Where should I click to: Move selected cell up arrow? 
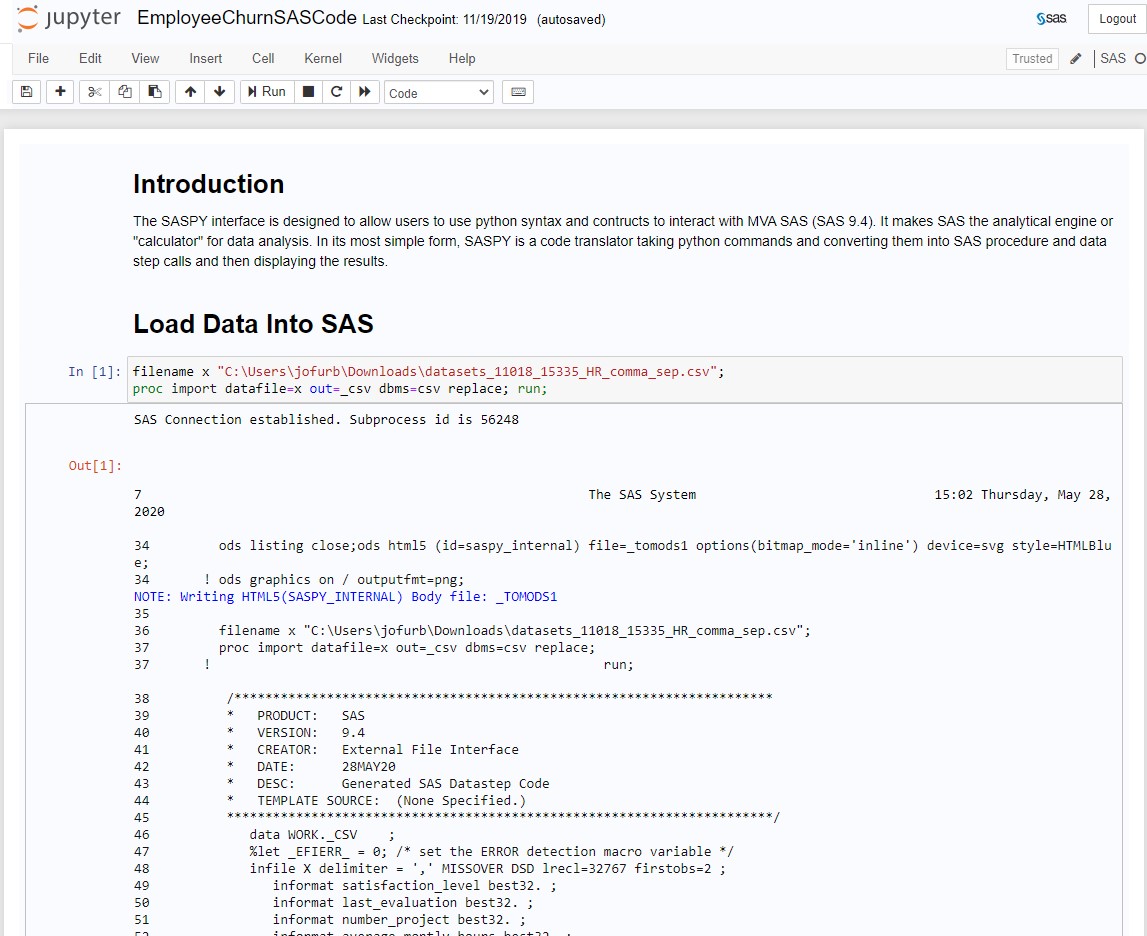(x=190, y=92)
